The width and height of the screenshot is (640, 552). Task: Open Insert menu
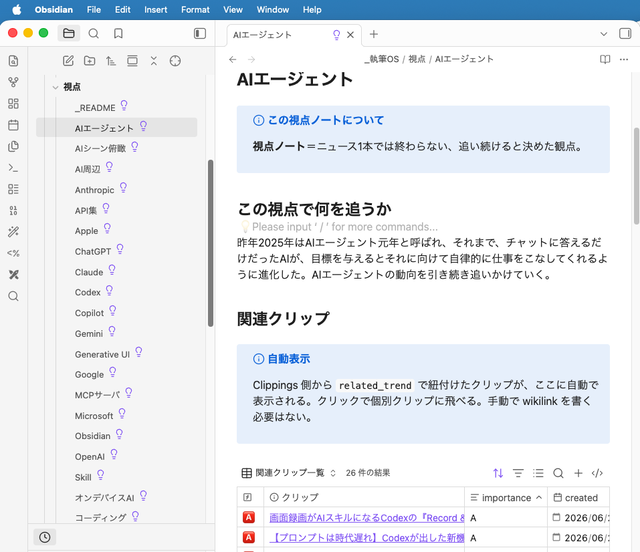156,9
